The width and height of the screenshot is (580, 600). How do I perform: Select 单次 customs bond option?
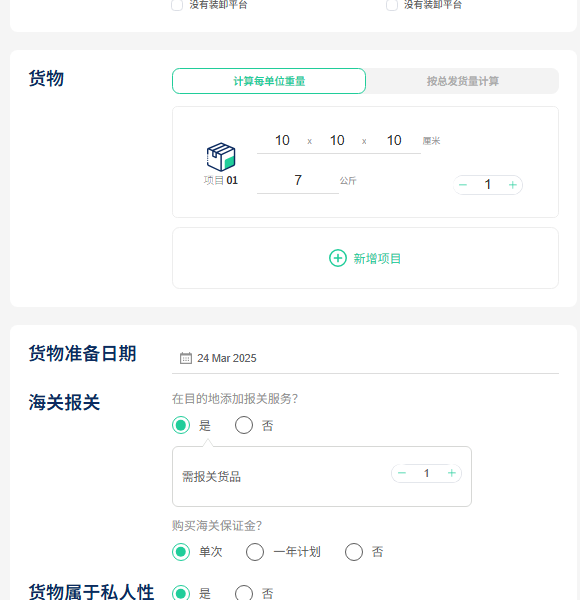point(181,552)
